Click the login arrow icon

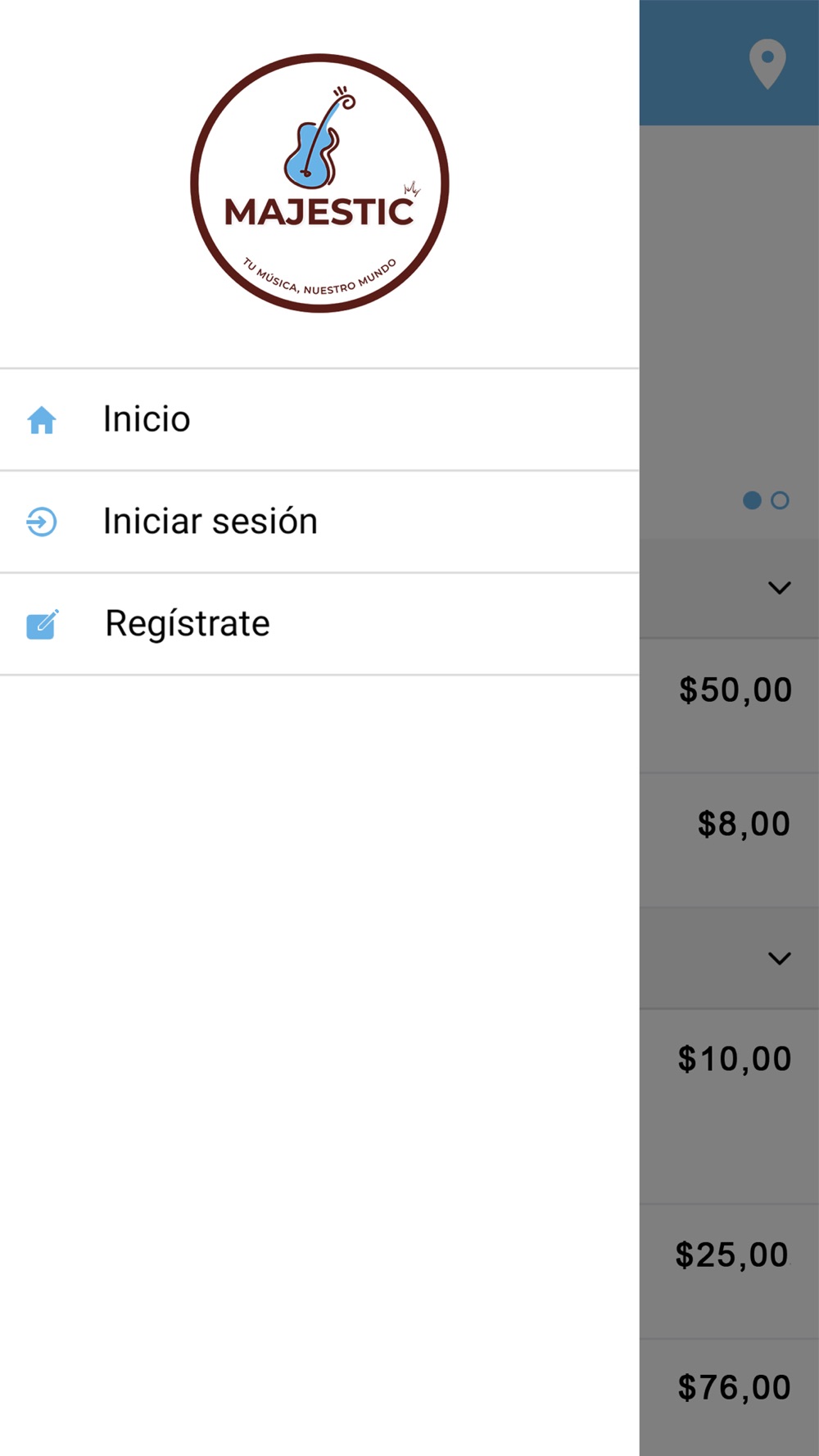click(x=42, y=522)
